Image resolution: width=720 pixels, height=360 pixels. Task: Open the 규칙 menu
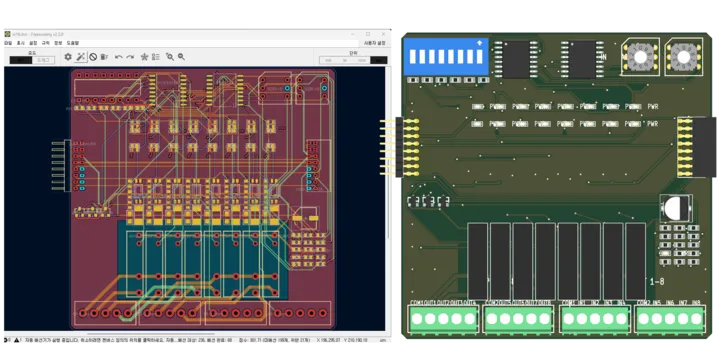(45, 43)
